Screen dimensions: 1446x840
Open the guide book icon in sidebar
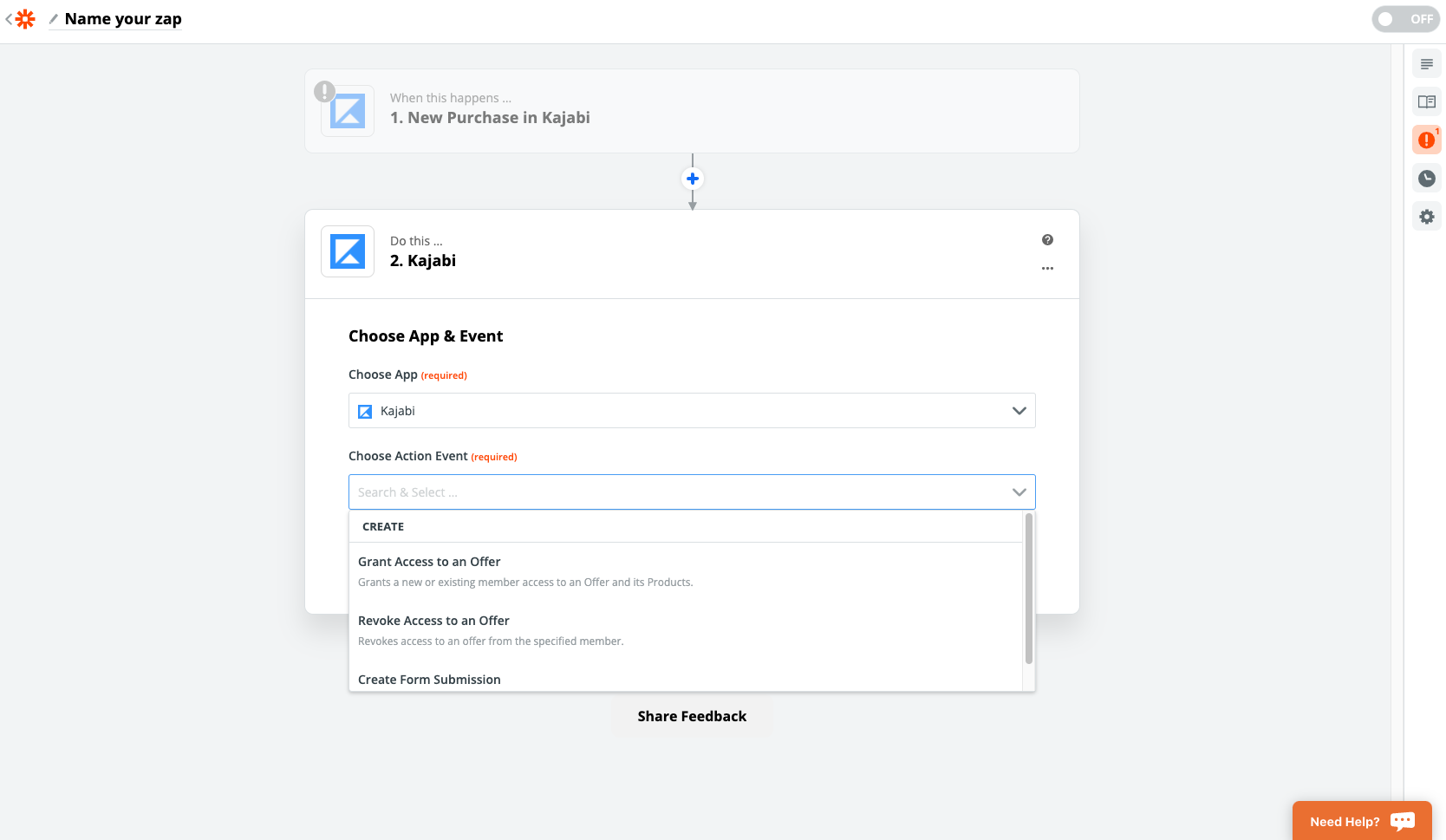pyautogui.click(x=1426, y=102)
